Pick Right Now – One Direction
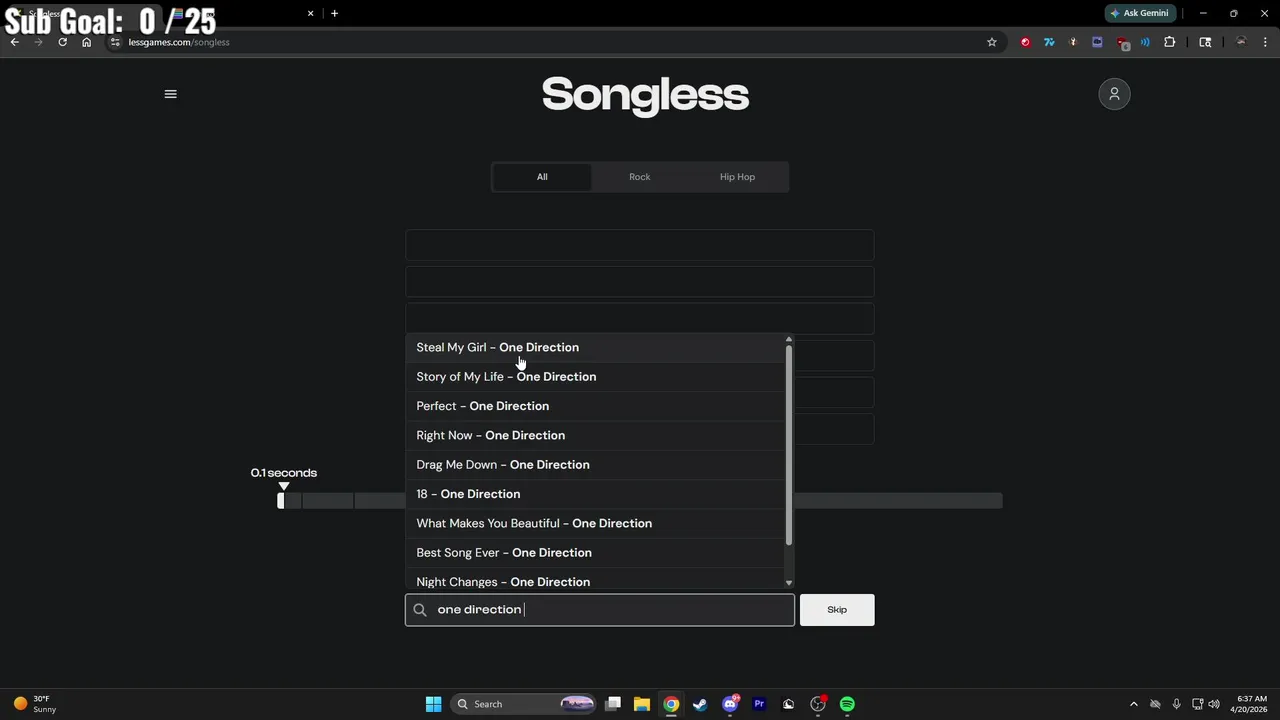The height and width of the screenshot is (720, 1280). pyautogui.click(x=596, y=435)
